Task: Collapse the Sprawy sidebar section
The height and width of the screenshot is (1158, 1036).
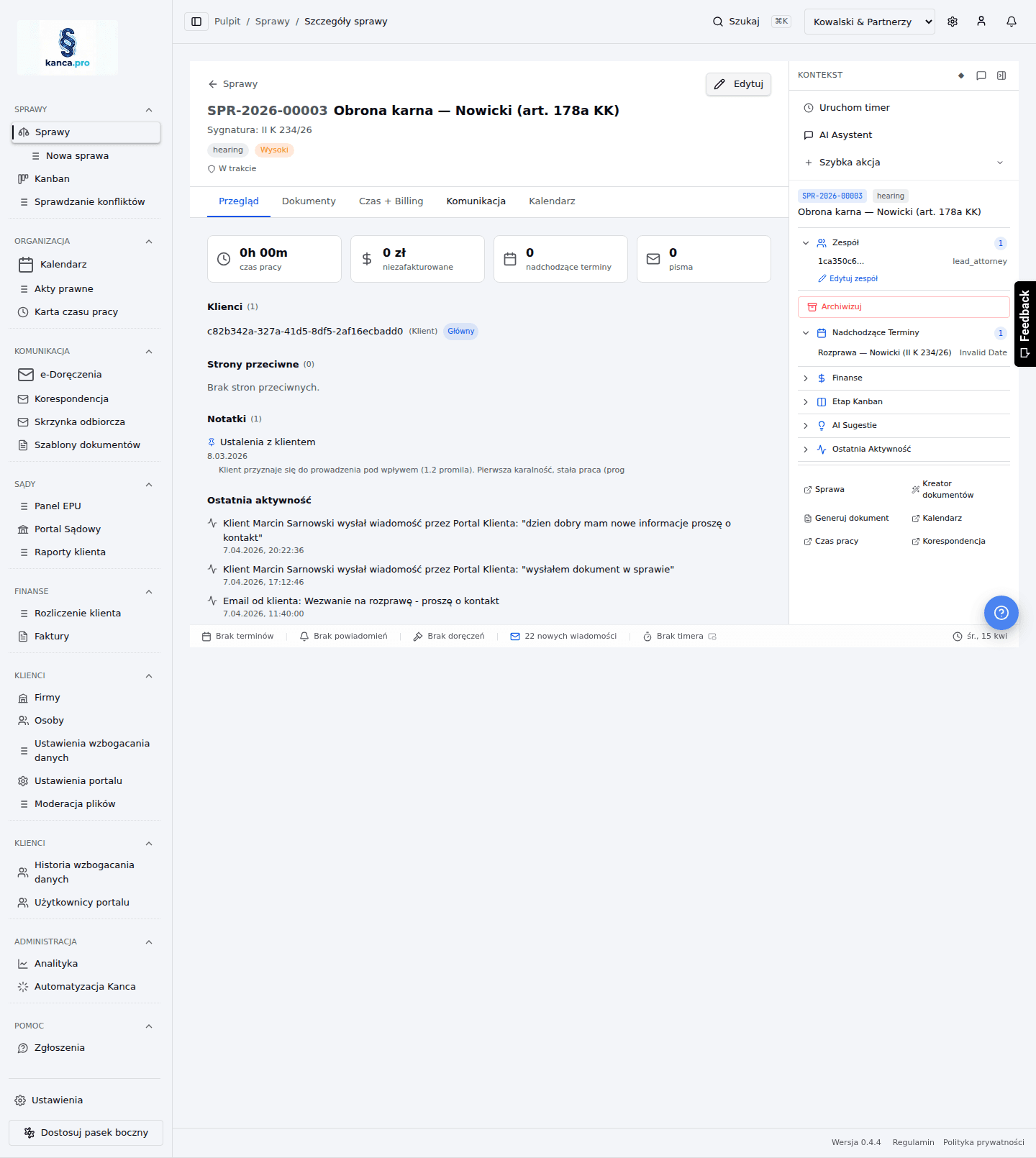Action: [149, 110]
